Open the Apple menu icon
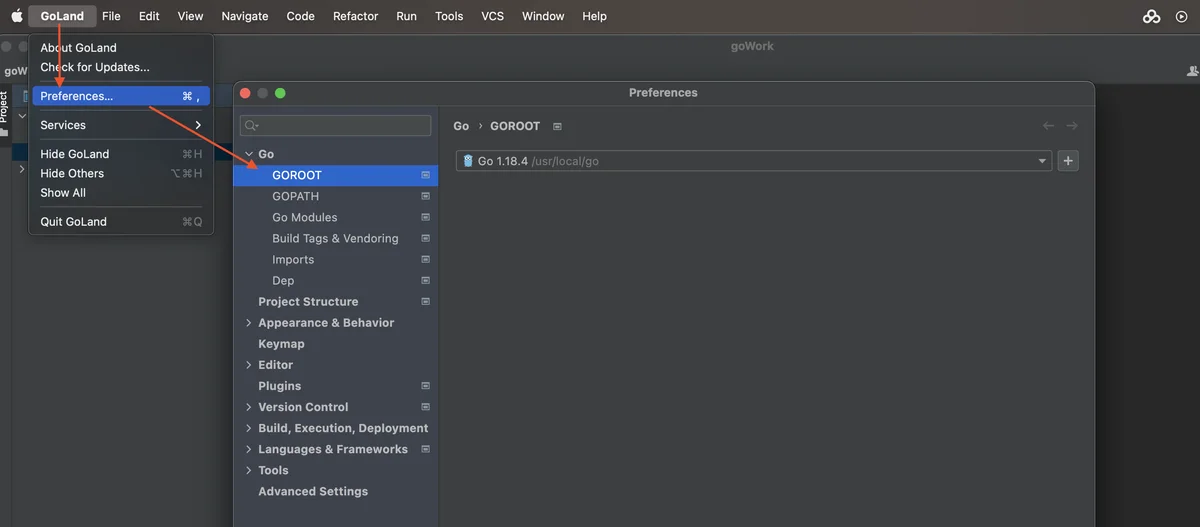Screen dimensions: 1200x527 (16, 16)
